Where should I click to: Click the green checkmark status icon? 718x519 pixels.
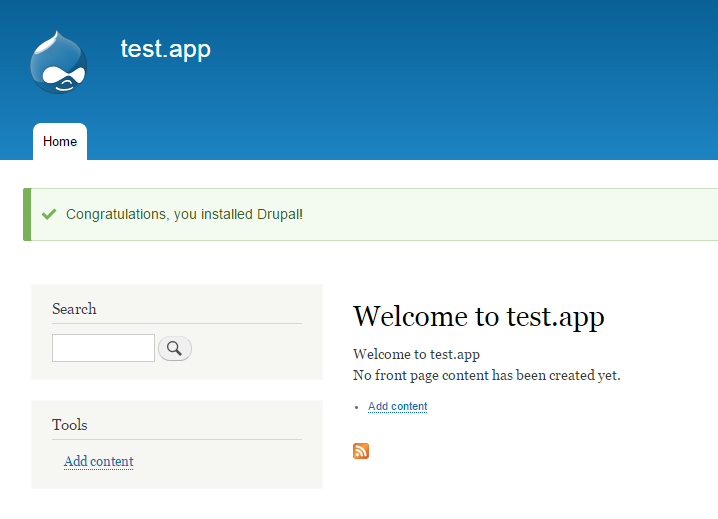[48, 214]
